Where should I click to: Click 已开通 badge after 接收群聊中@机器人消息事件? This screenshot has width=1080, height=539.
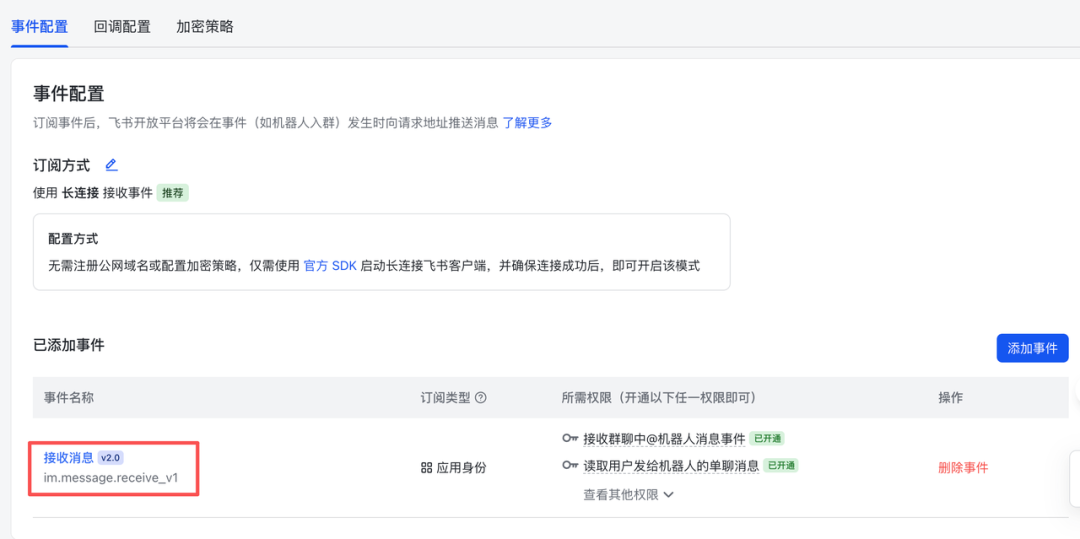pos(767,438)
